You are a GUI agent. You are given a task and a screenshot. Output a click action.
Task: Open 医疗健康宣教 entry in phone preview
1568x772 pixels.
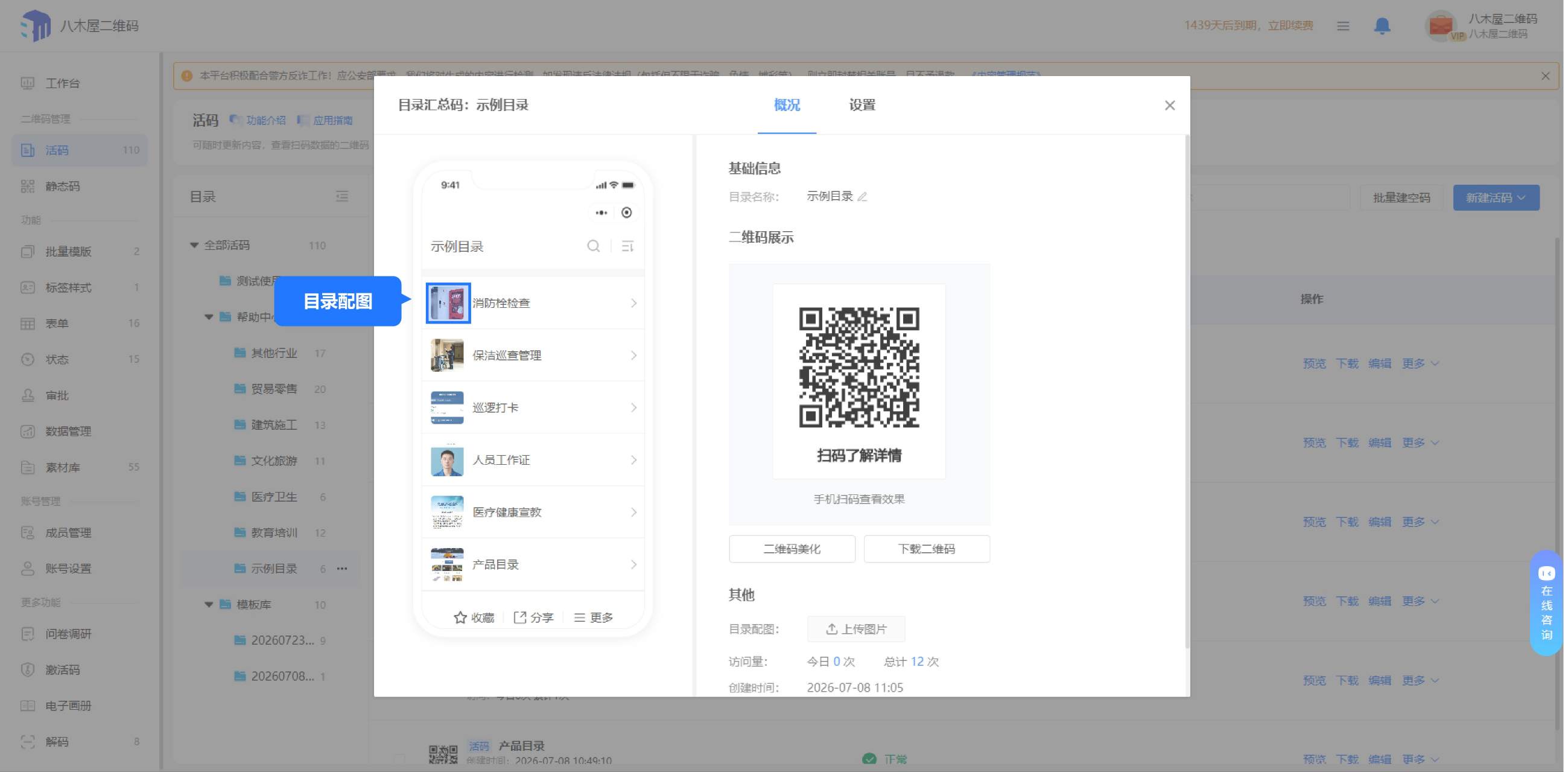click(x=533, y=512)
